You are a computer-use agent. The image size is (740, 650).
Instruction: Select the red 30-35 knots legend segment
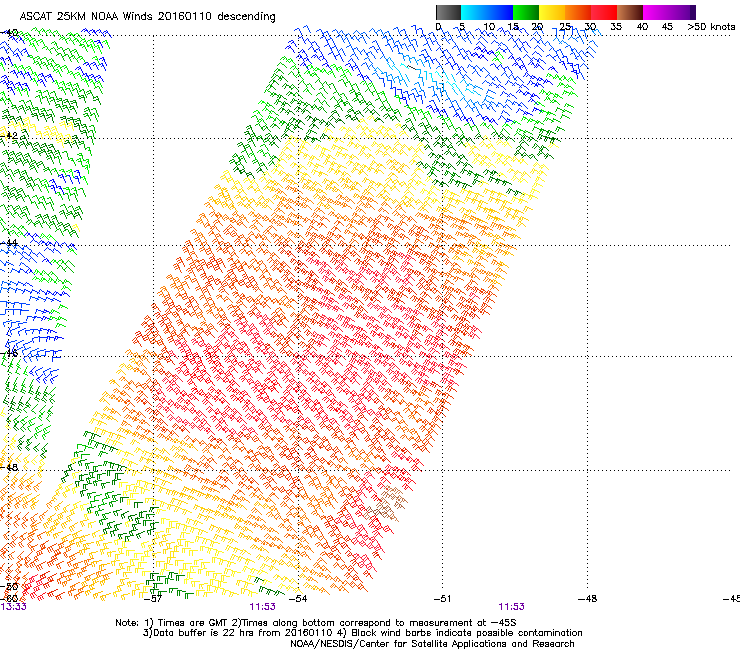604,12
